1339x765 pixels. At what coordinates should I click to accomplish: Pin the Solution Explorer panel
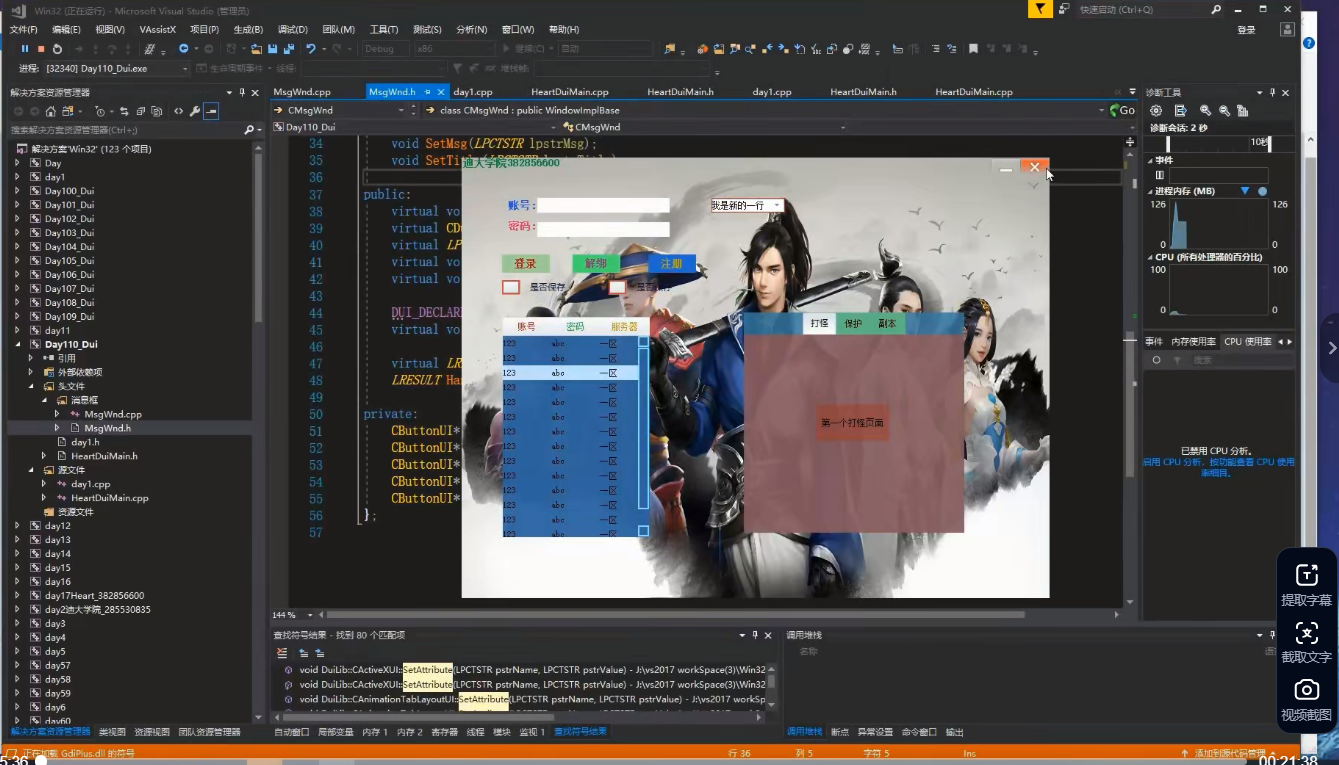(242, 92)
